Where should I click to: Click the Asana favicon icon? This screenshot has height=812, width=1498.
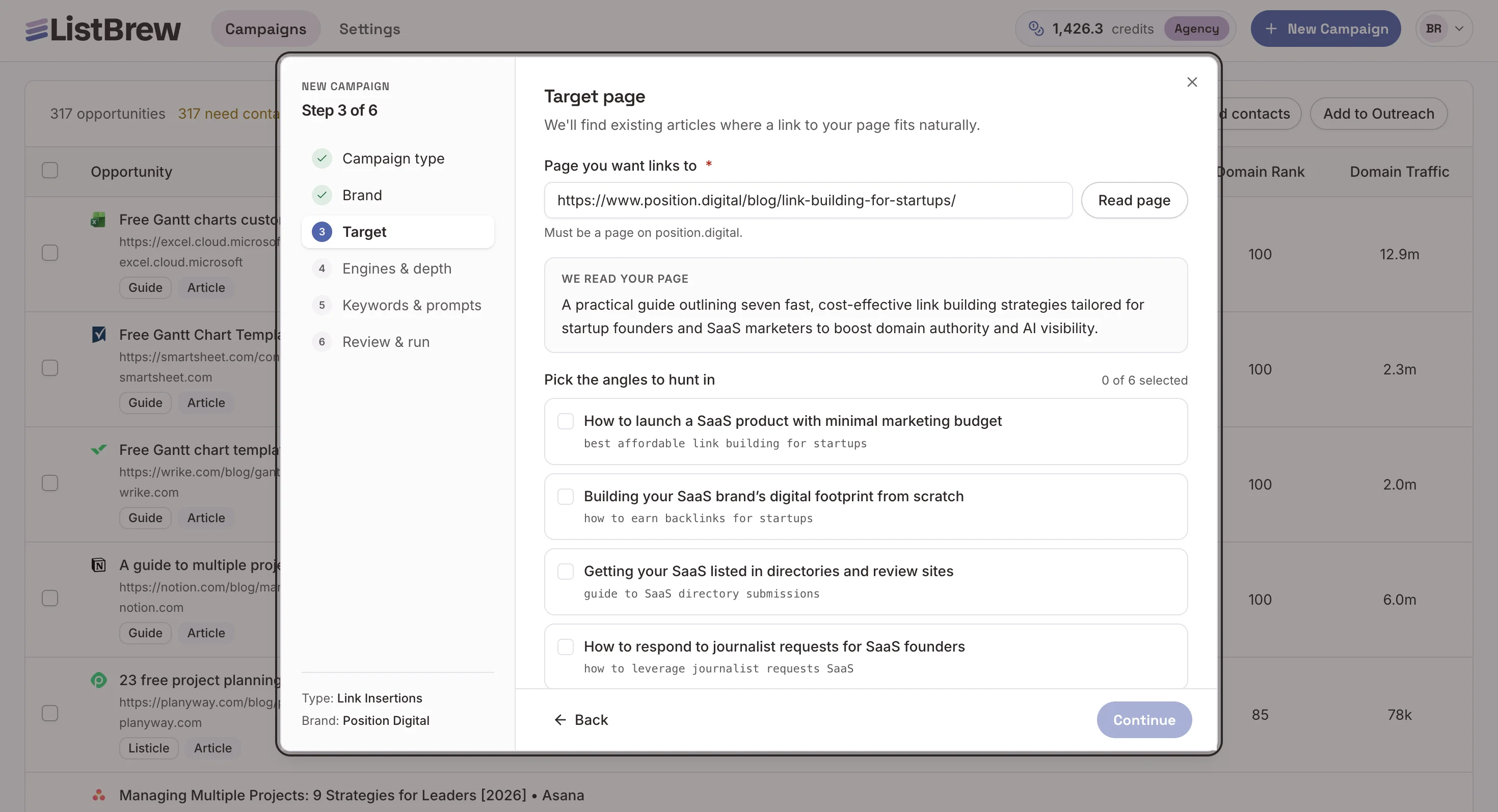point(99,795)
